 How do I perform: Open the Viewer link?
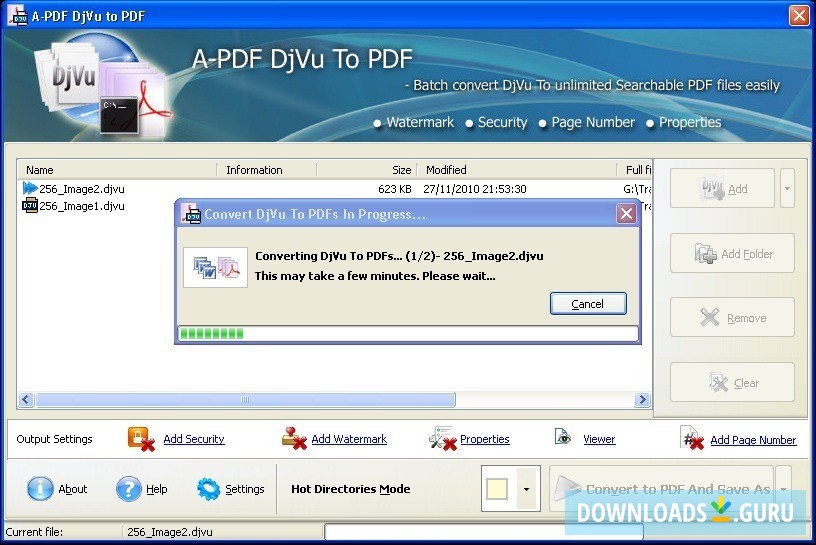[x=599, y=439]
